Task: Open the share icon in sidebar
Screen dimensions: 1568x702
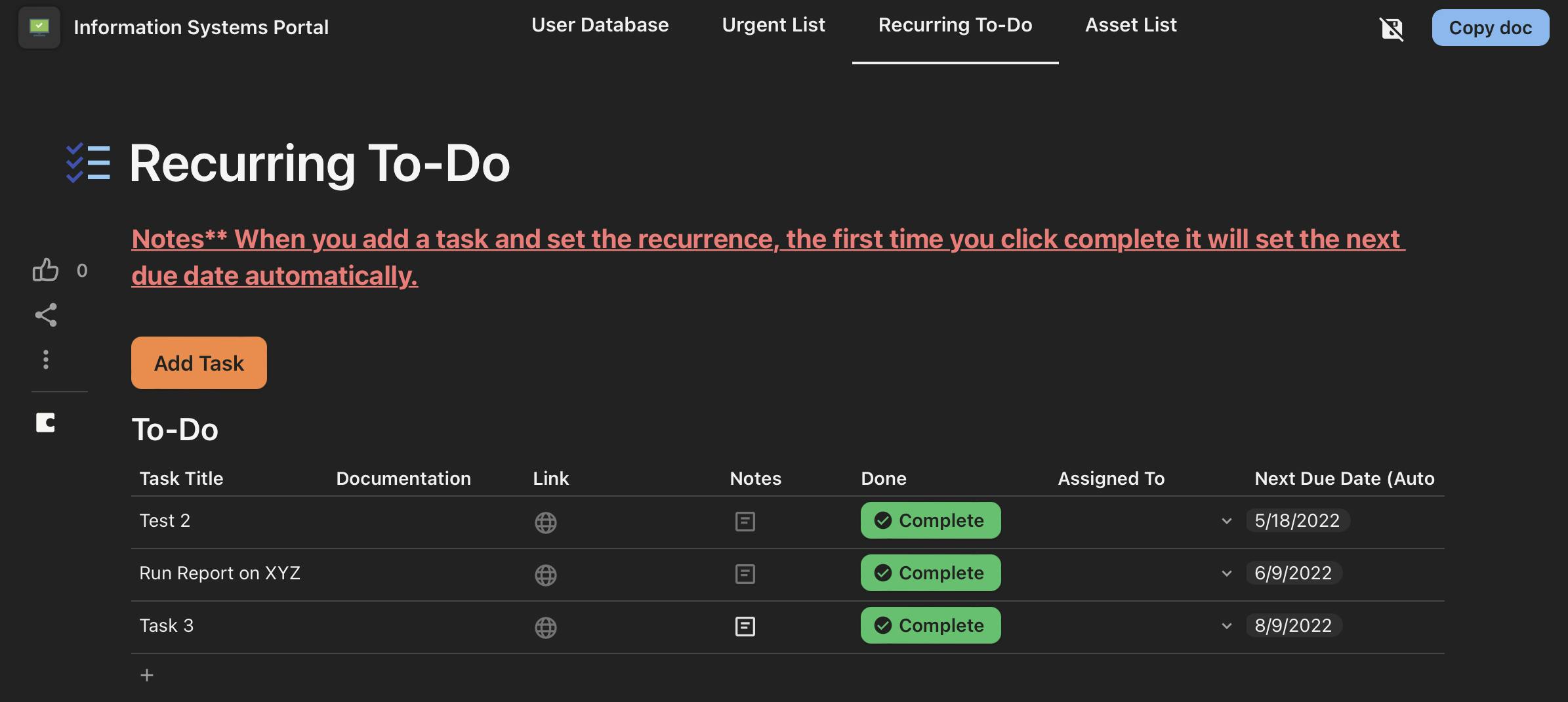Action: pyautogui.click(x=46, y=315)
